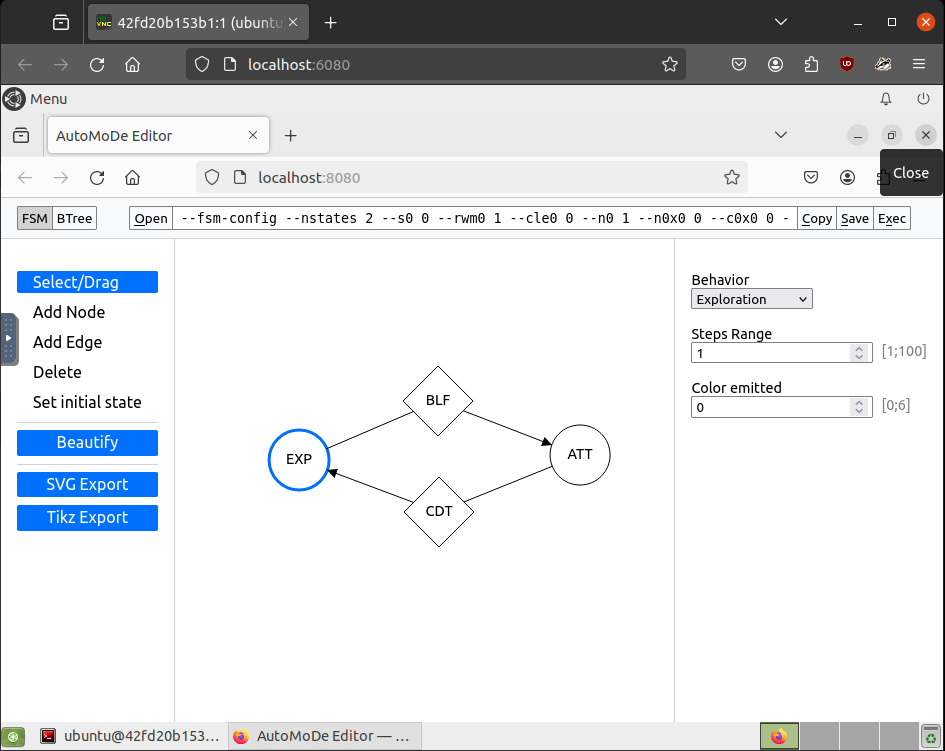
Task: Choose the Add Edge tool
Action: (68, 342)
